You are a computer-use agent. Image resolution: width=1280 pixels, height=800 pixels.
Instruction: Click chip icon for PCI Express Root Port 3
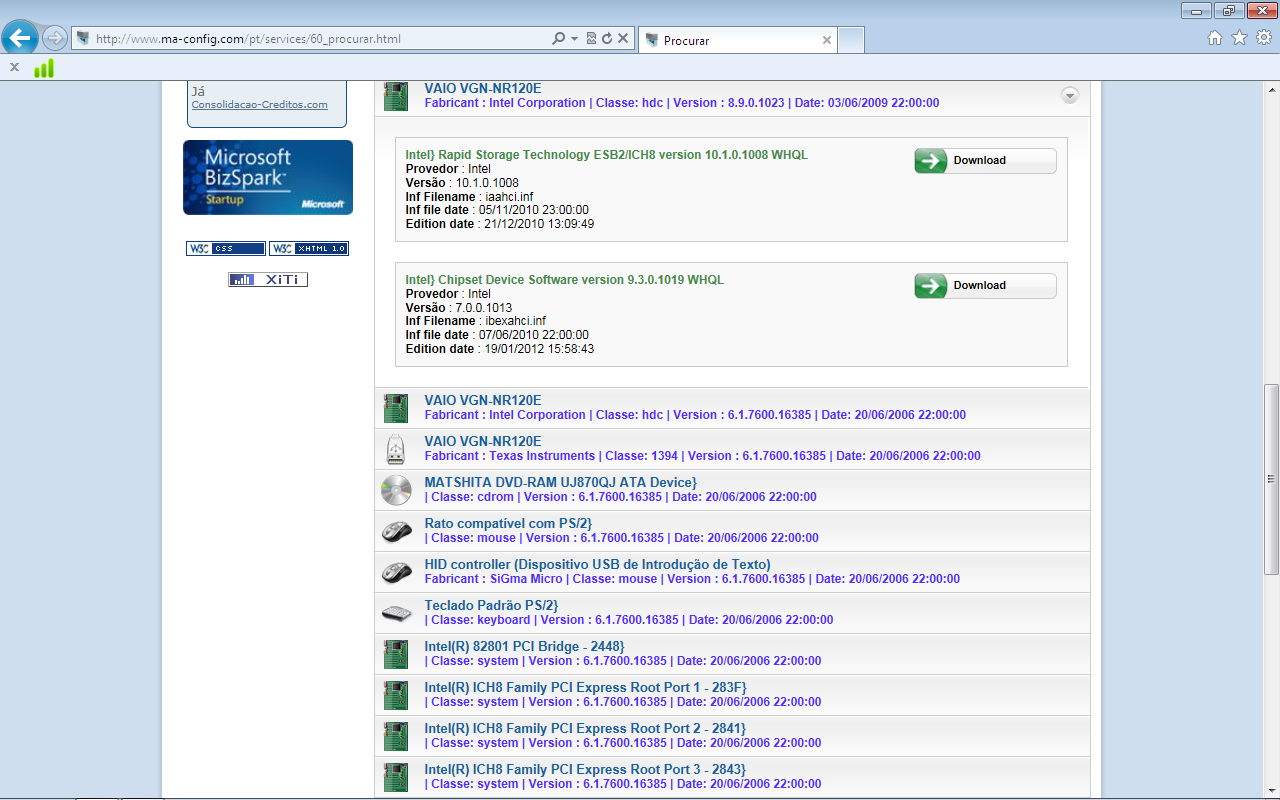[396, 777]
